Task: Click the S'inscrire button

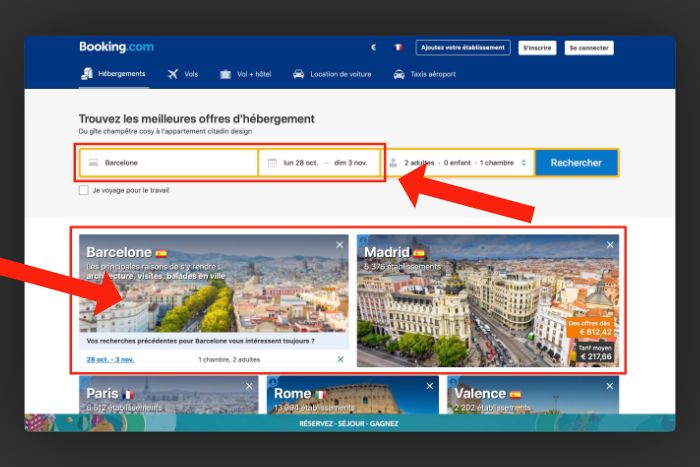Action: (x=538, y=47)
